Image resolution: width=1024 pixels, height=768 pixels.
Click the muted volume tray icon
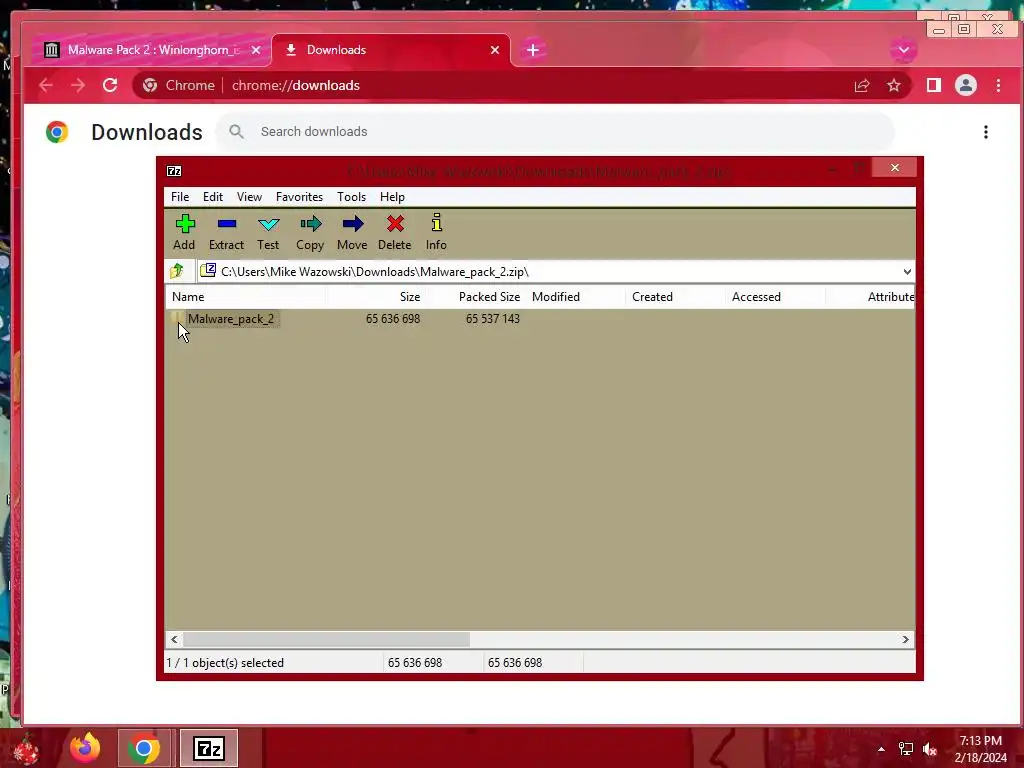tap(930, 749)
